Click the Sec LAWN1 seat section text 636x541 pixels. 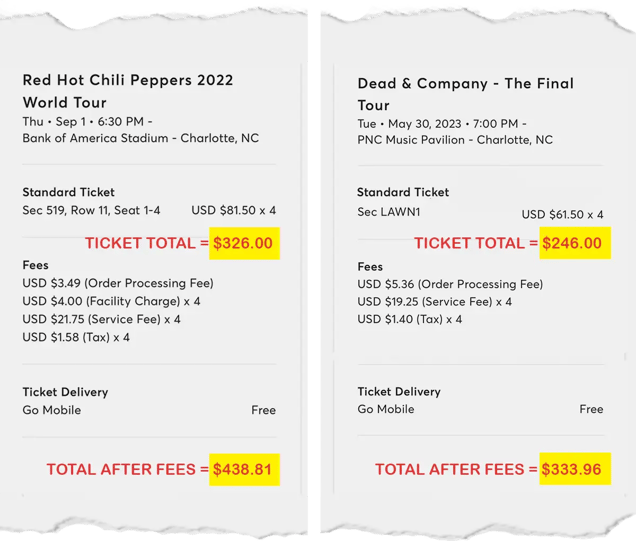pos(389,212)
